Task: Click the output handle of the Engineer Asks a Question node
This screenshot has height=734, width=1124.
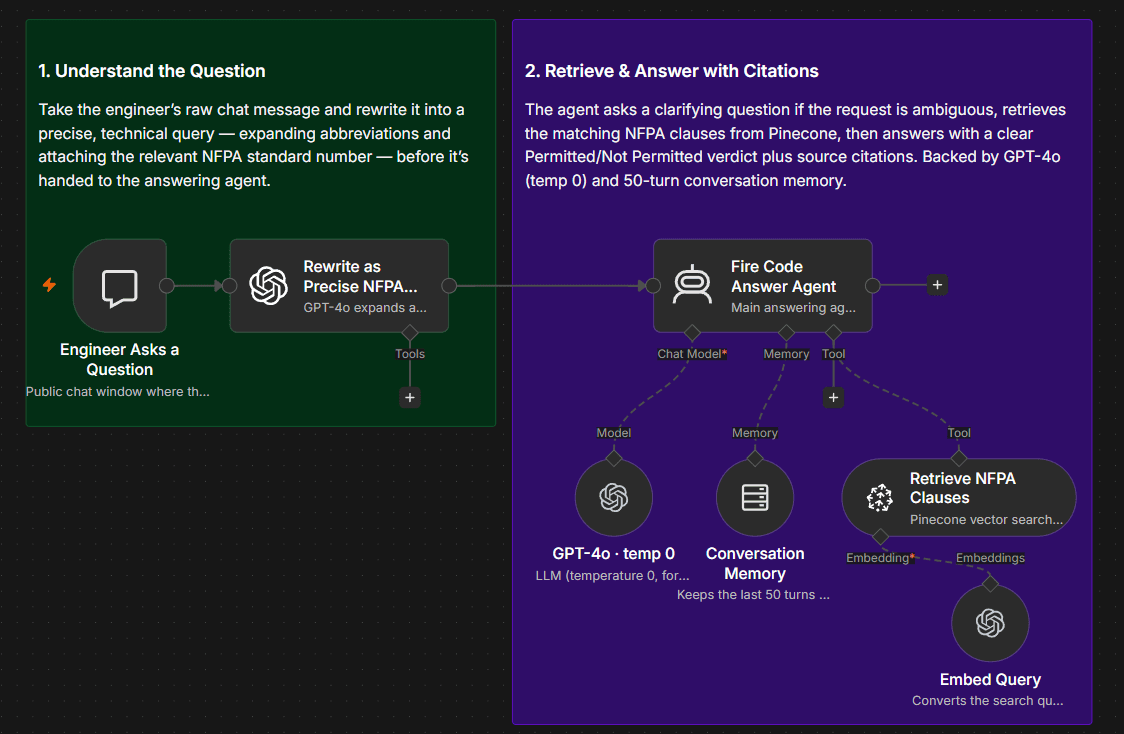Action: click(167, 285)
